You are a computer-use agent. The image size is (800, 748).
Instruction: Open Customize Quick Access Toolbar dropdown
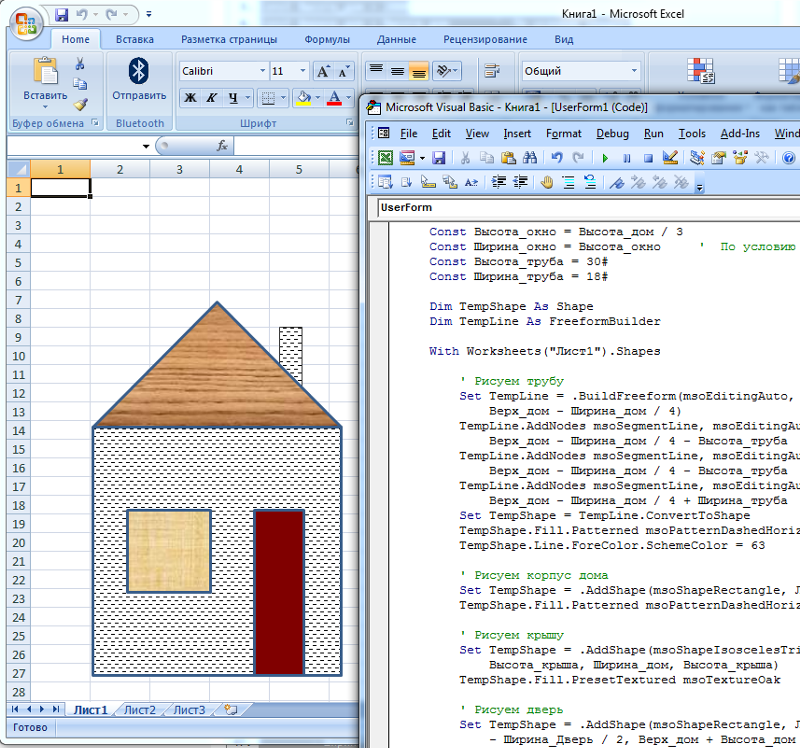[148, 14]
